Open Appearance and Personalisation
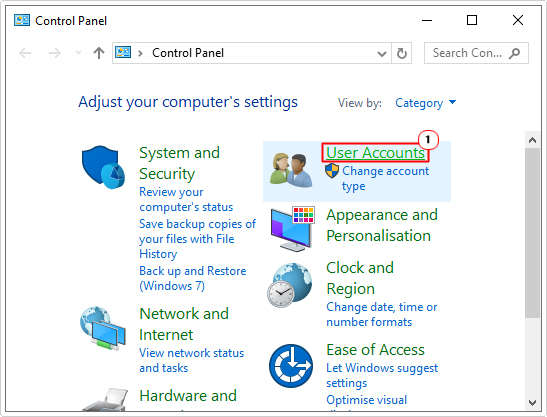Image resolution: width=547 pixels, height=417 pixels. (382, 225)
